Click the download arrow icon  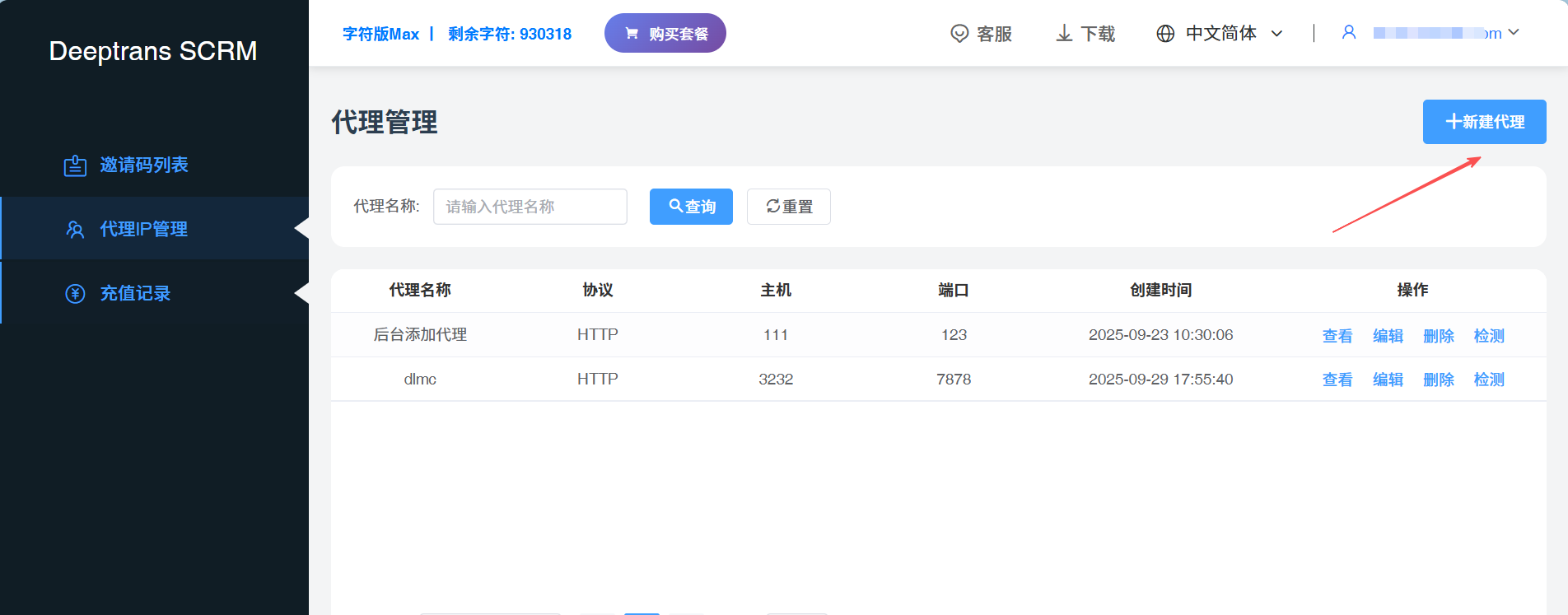tap(1064, 34)
